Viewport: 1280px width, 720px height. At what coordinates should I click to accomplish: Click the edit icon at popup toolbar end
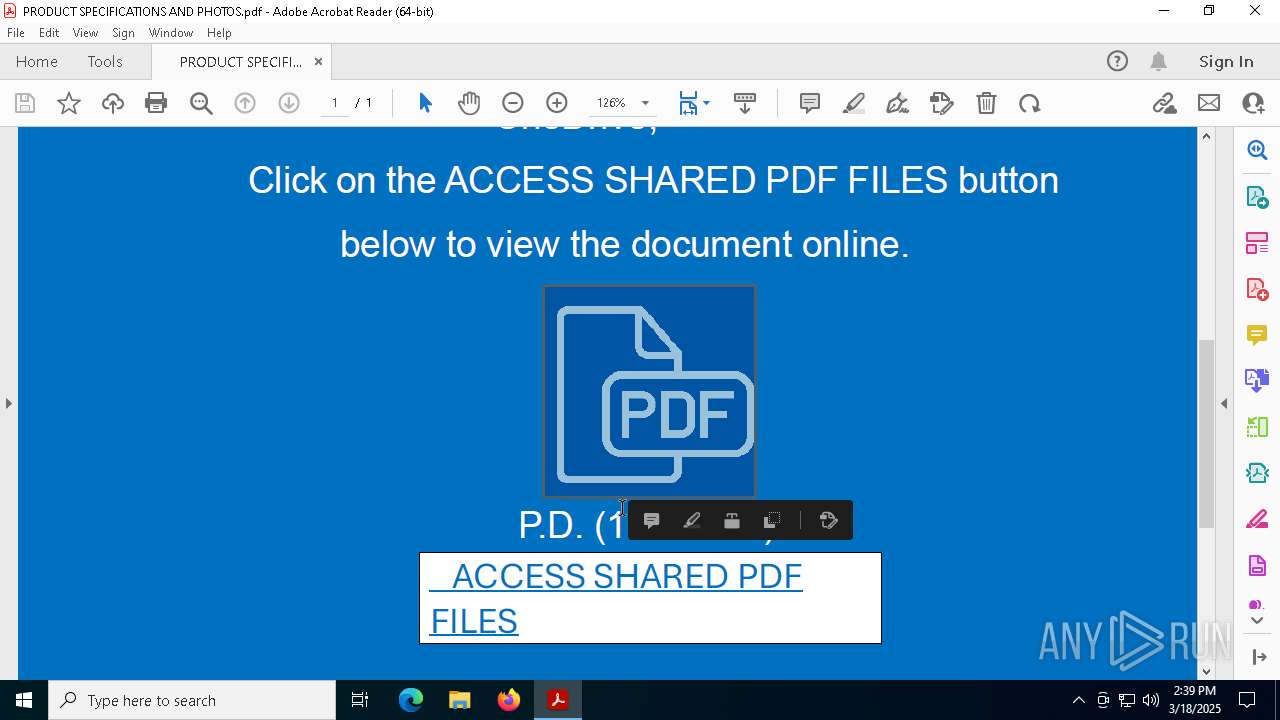tap(828, 520)
